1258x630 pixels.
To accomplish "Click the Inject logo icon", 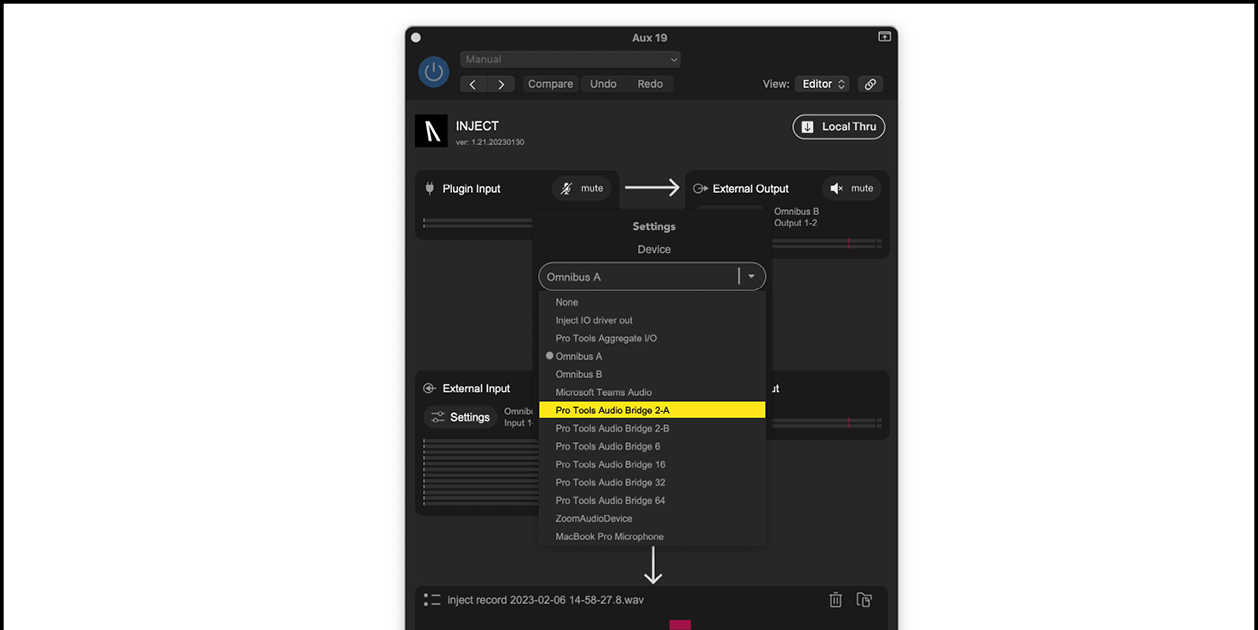I will (431, 131).
